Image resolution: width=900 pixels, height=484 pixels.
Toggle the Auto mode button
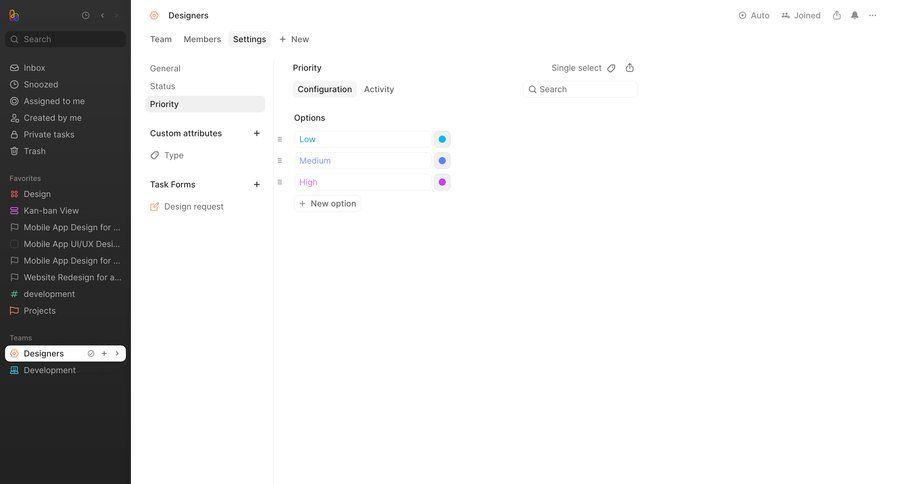[754, 15]
